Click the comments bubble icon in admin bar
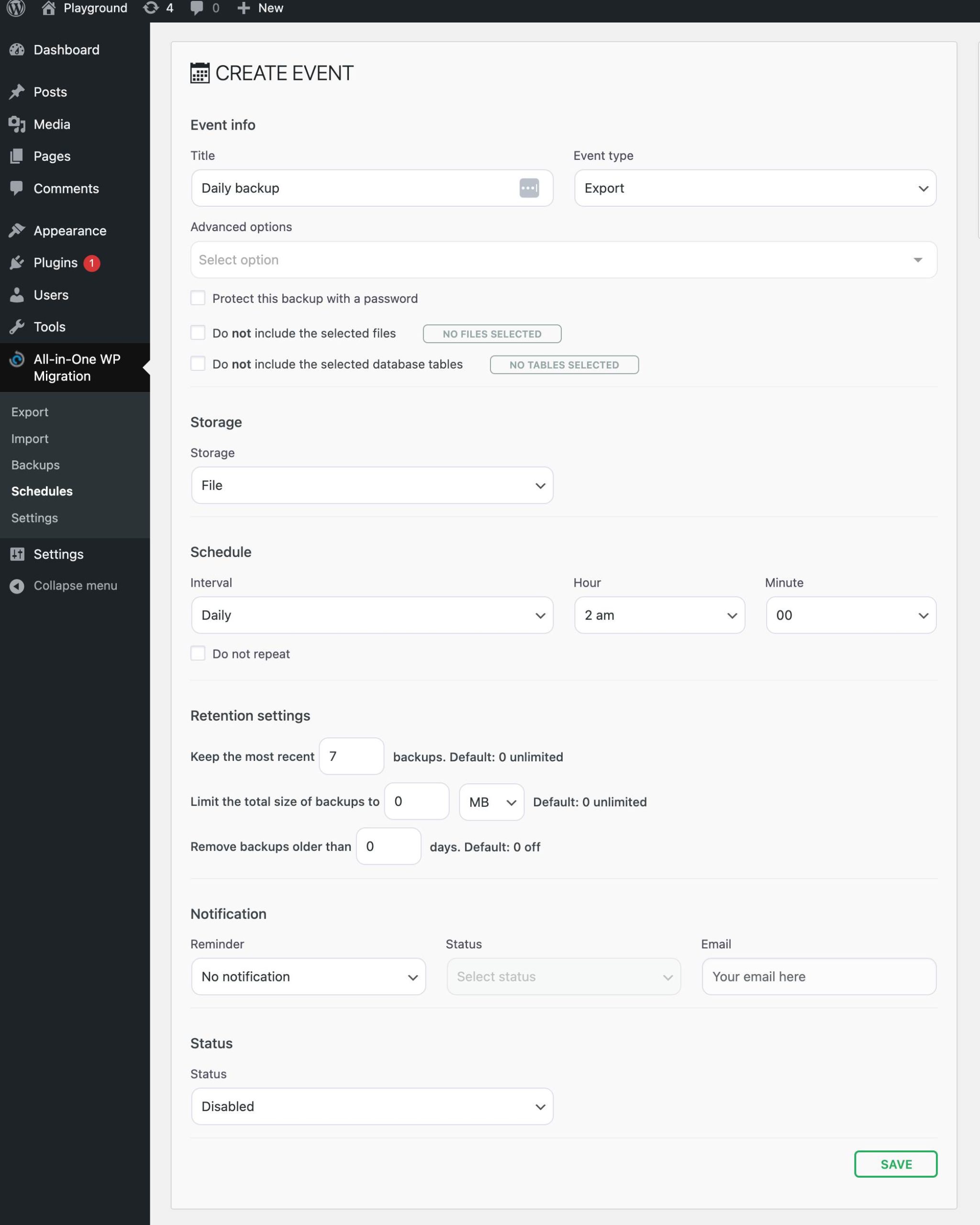 [197, 8]
